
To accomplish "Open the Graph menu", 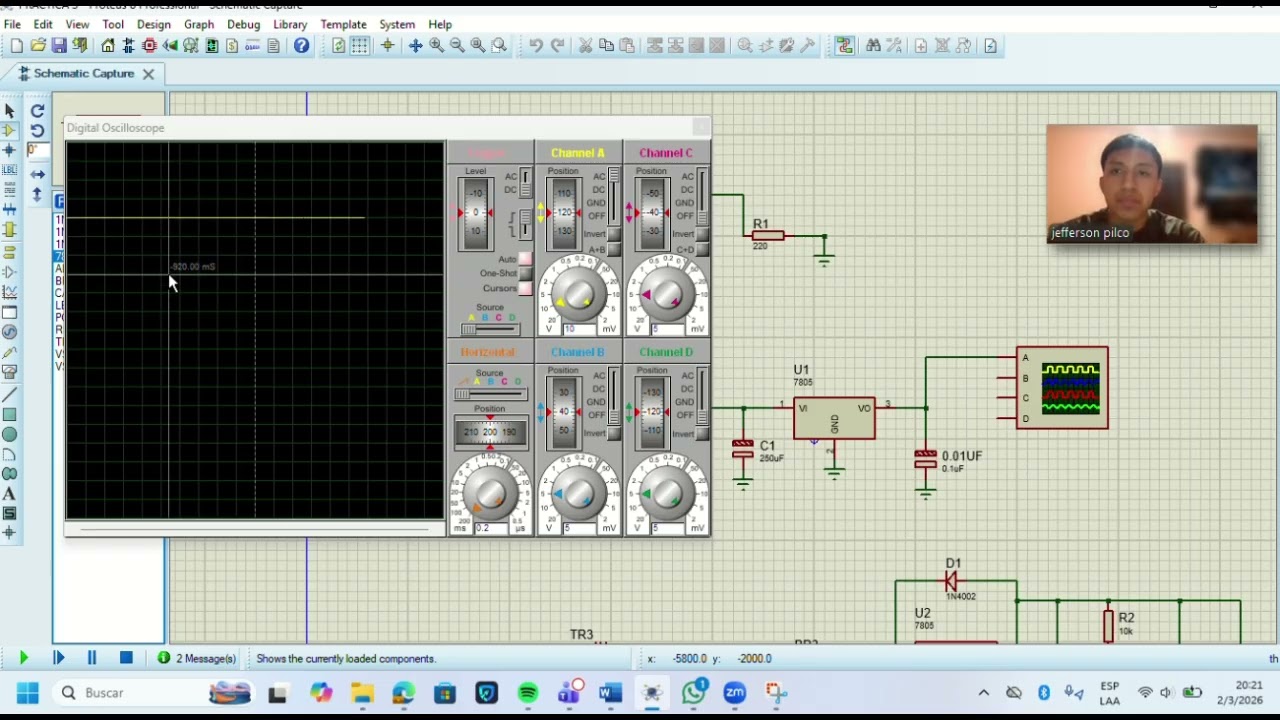I will pos(199,24).
